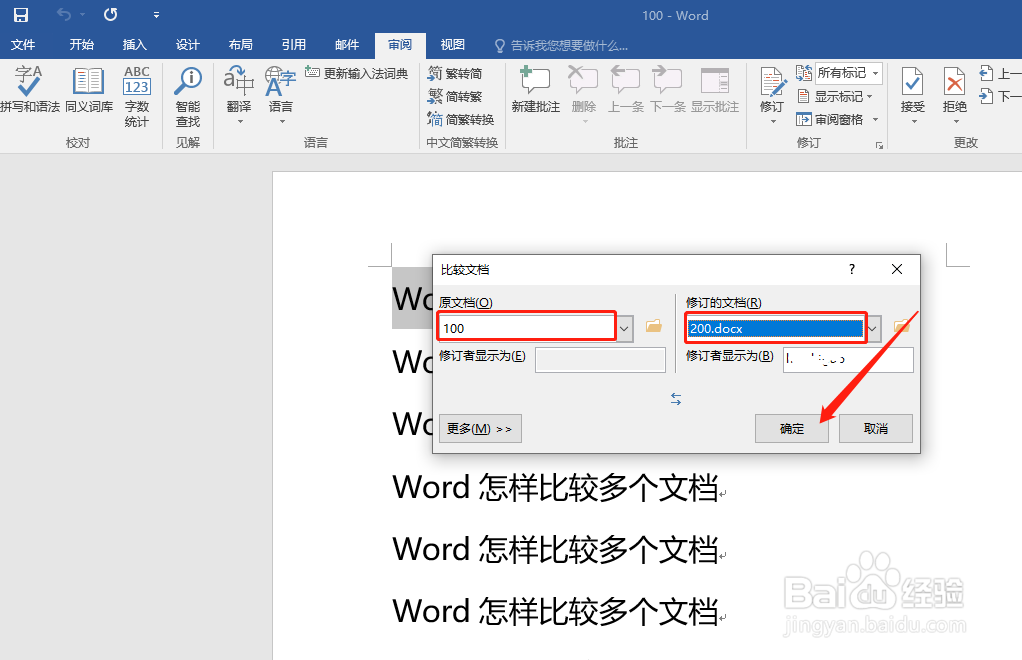Open the 文件 menu
The width and height of the screenshot is (1022, 660).
coord(23,45)
